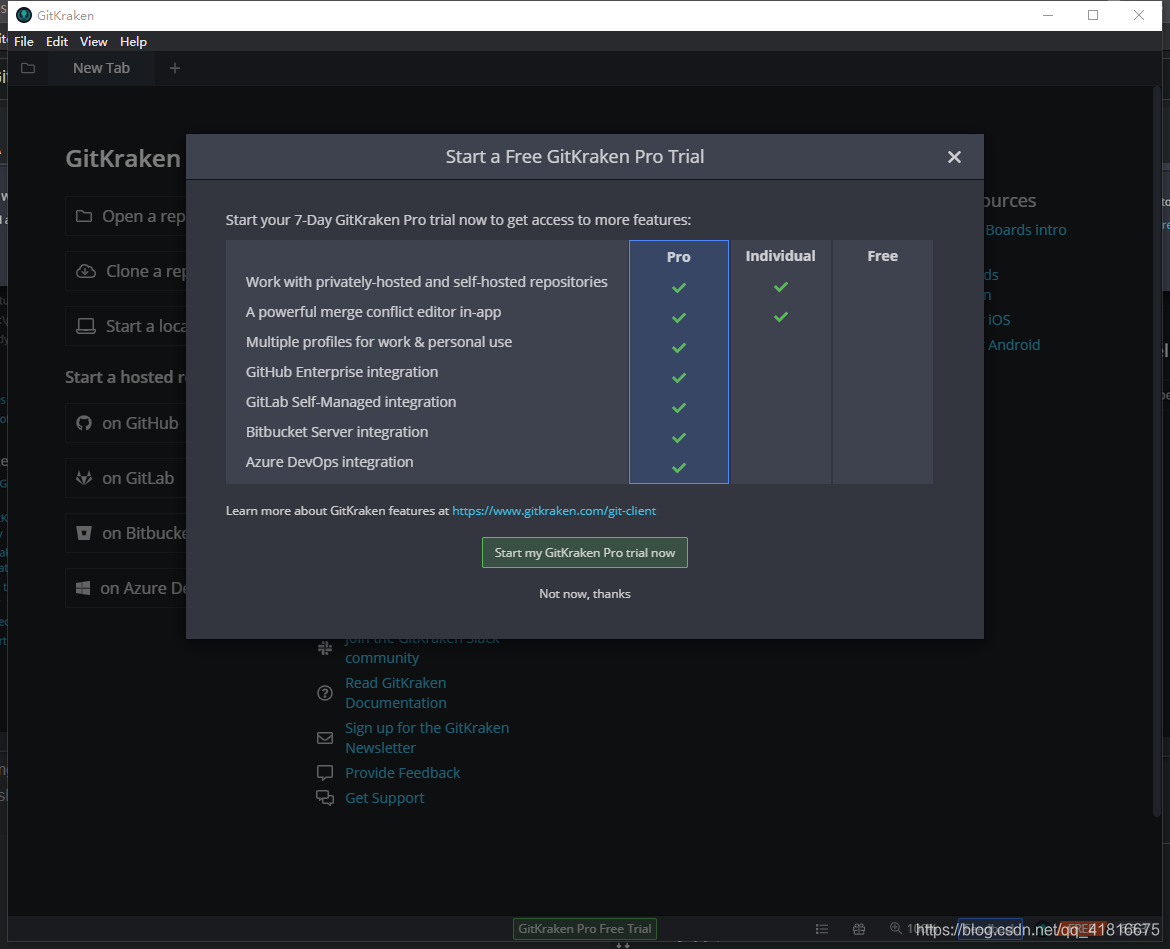Click the feedback speech bubble icon
Viewport: 1170px width, 949px height.
coord(325,773)
